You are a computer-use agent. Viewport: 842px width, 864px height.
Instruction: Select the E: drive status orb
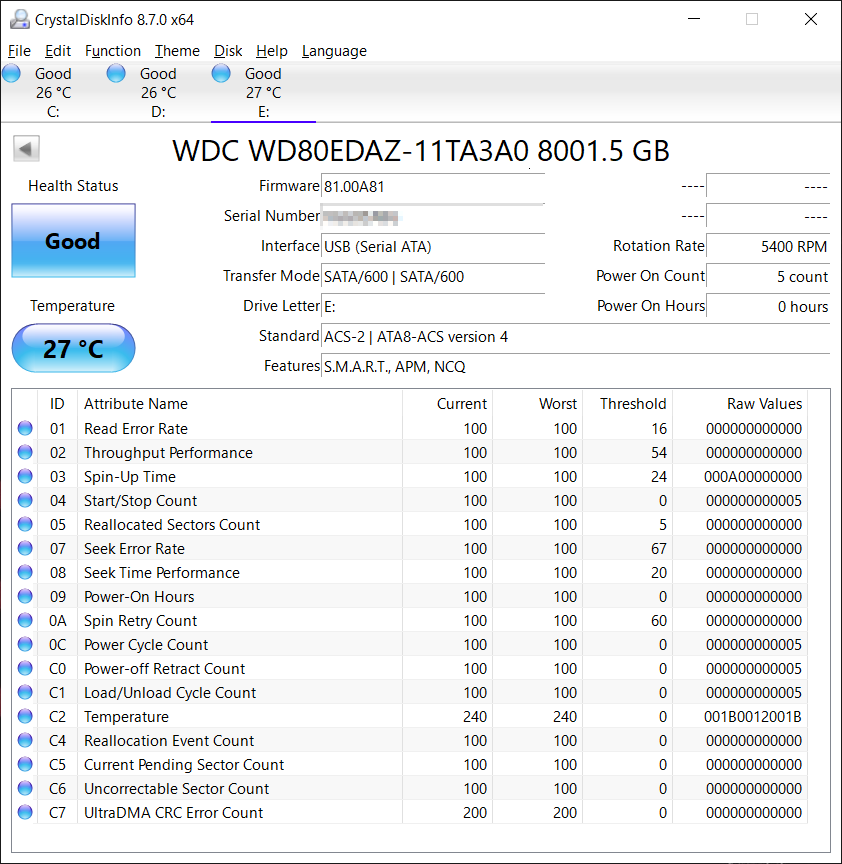click(x=221, y=73)
